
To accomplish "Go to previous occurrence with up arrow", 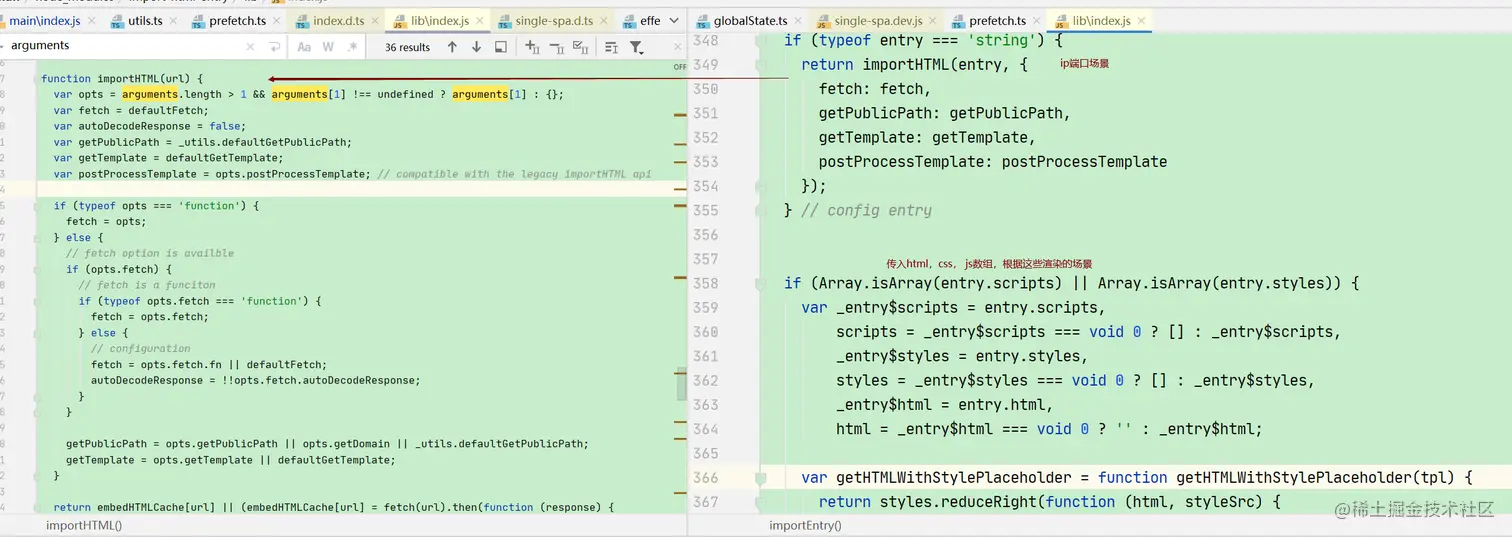I will tap(452, 47).
